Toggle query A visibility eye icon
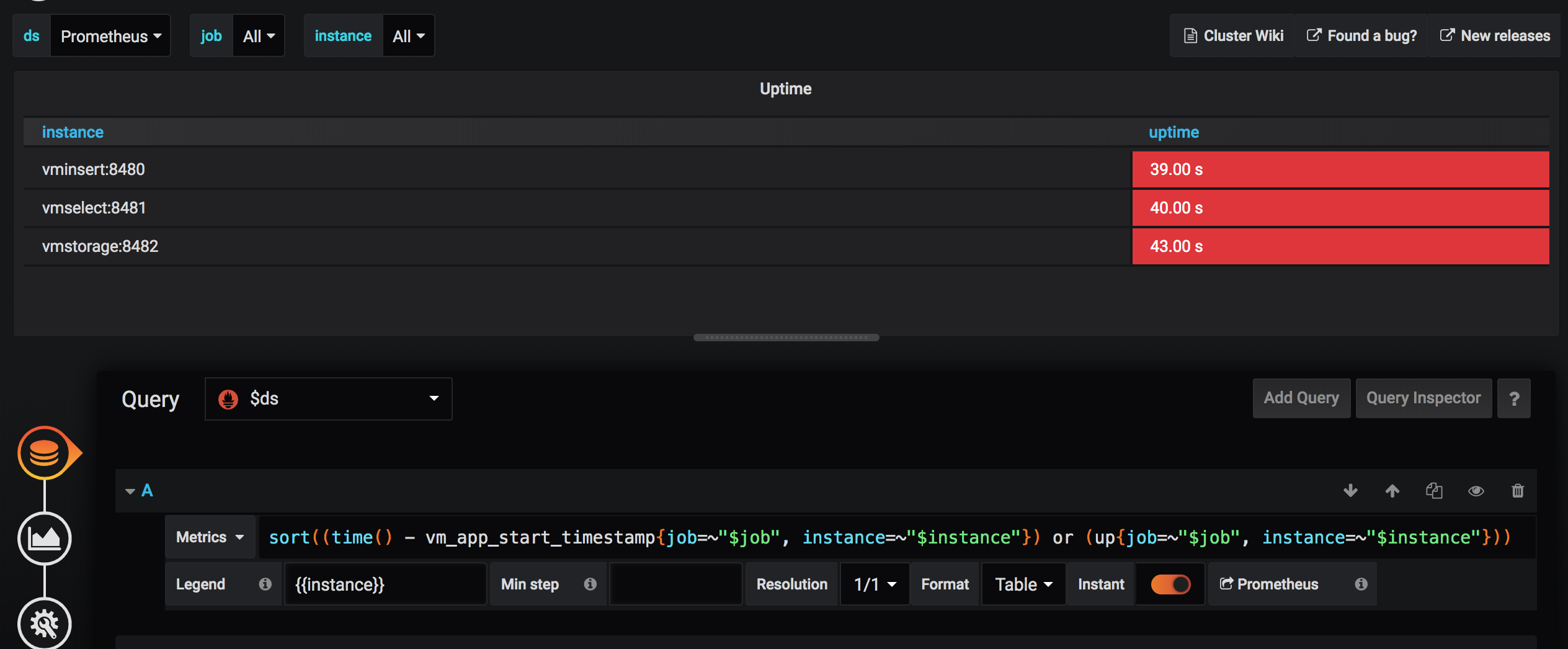Viewport: 1568px width, 649px height. [1476, 491]
